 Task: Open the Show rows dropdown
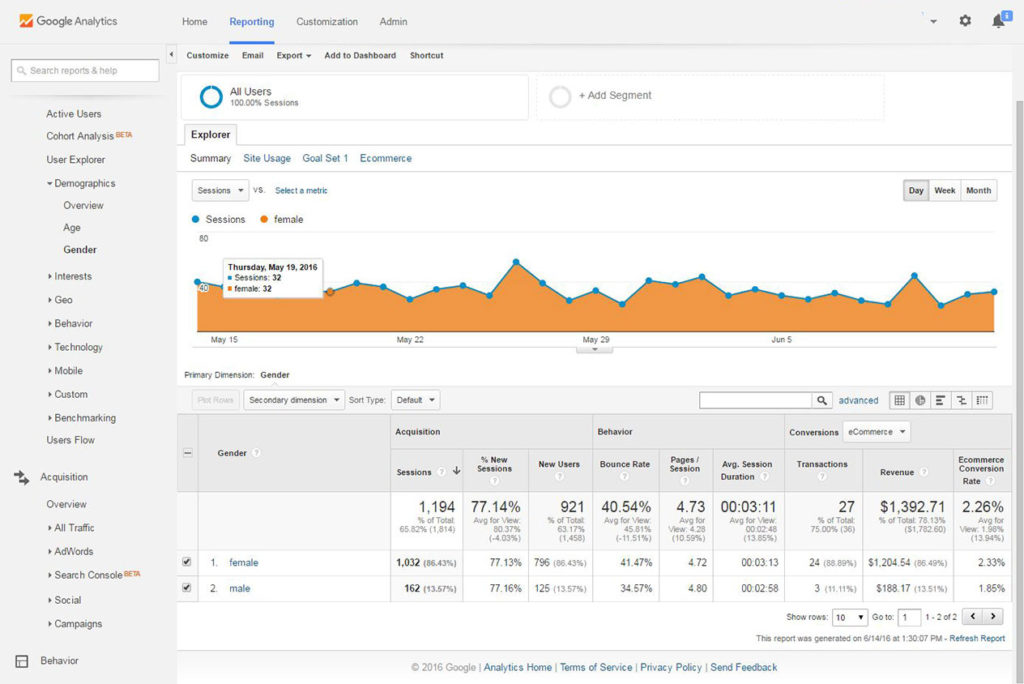click(x=849, y=617)
